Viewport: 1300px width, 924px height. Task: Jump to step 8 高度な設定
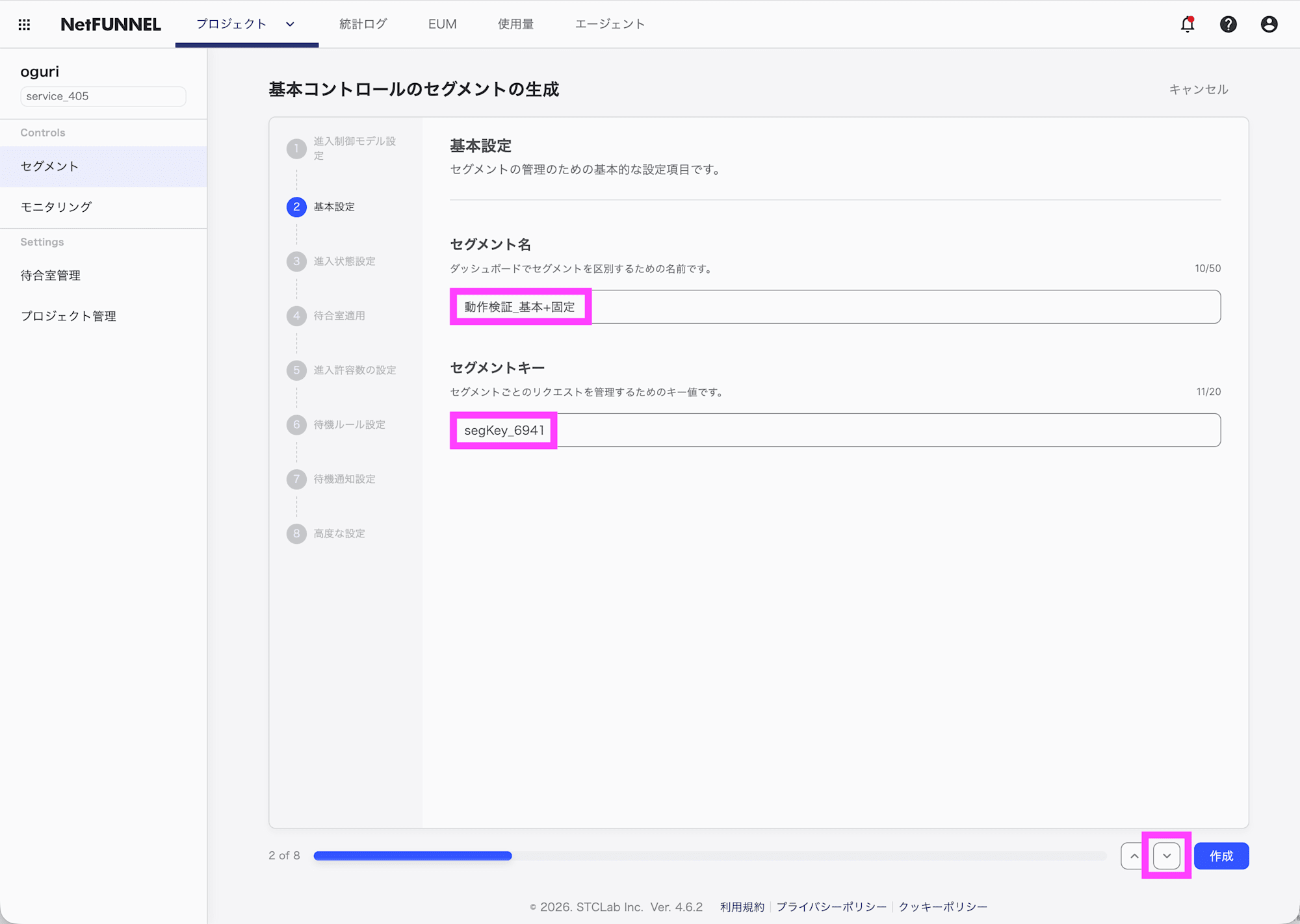[296, 533]
